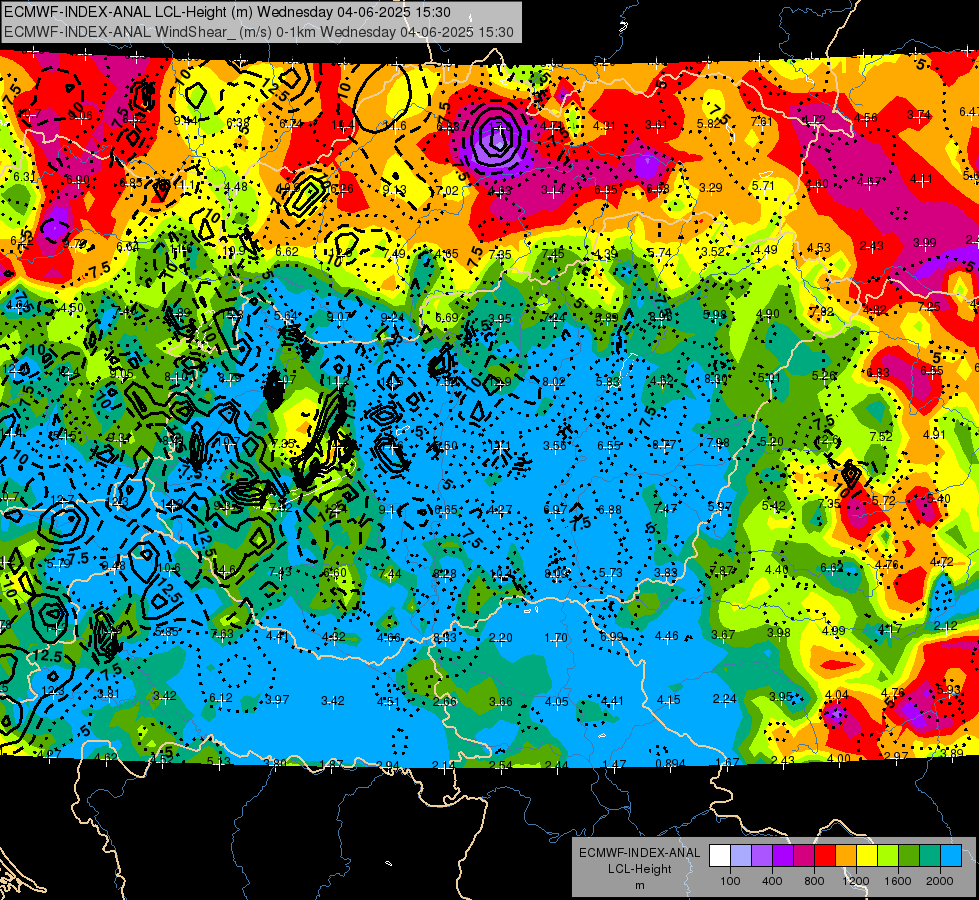The width and height of the screenshot is (979, 900).
Task: Click the grid value 9.24
Action: 392,318
